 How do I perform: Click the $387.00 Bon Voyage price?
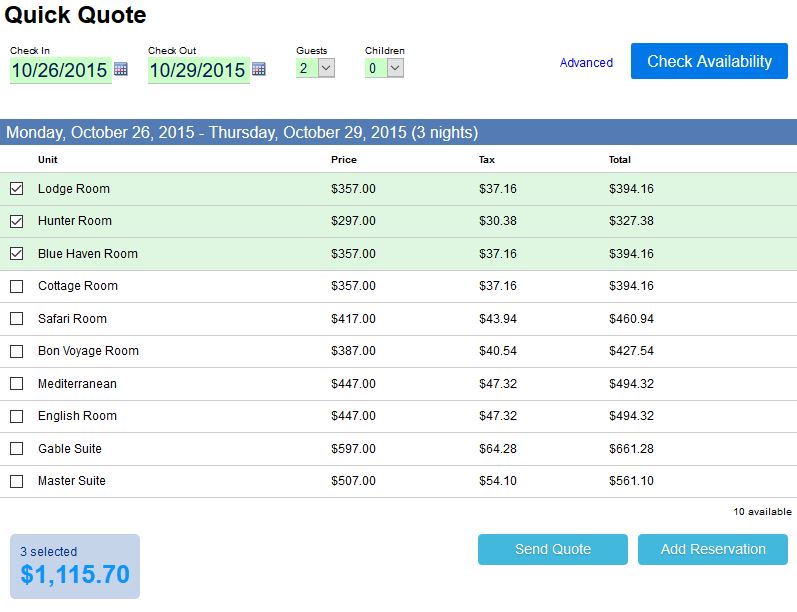353,351
